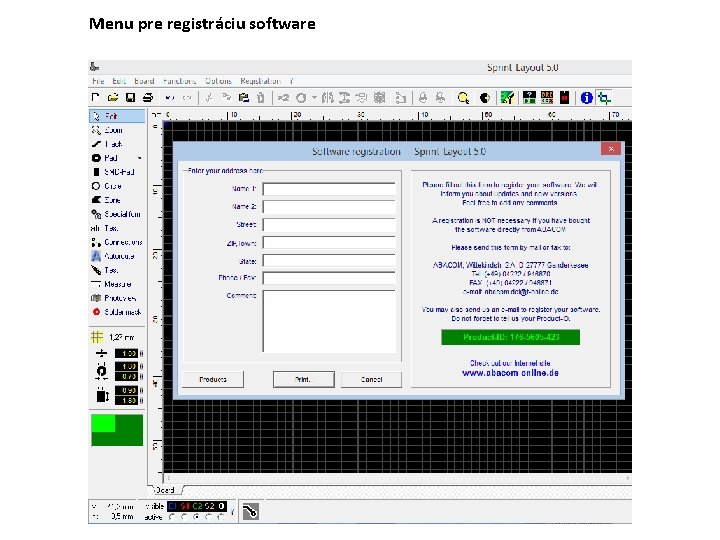Click the green board overview swatch
The image size is (720, 540).
[x=117, y=430]
